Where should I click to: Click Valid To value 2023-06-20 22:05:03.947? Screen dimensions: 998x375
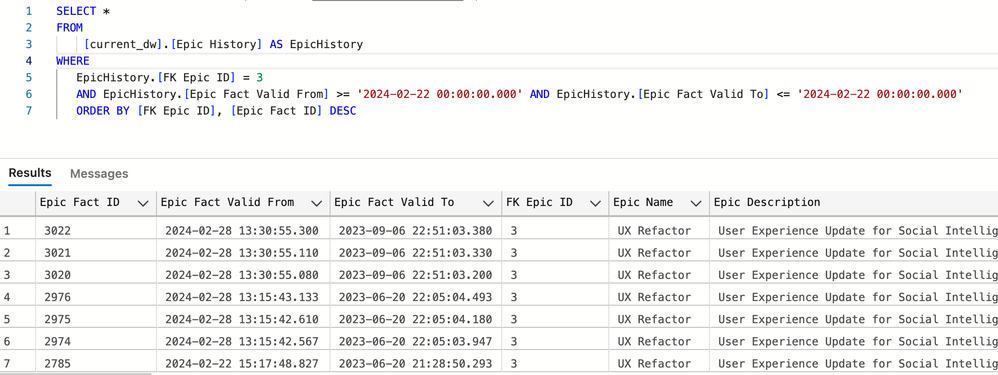[415, 341]
